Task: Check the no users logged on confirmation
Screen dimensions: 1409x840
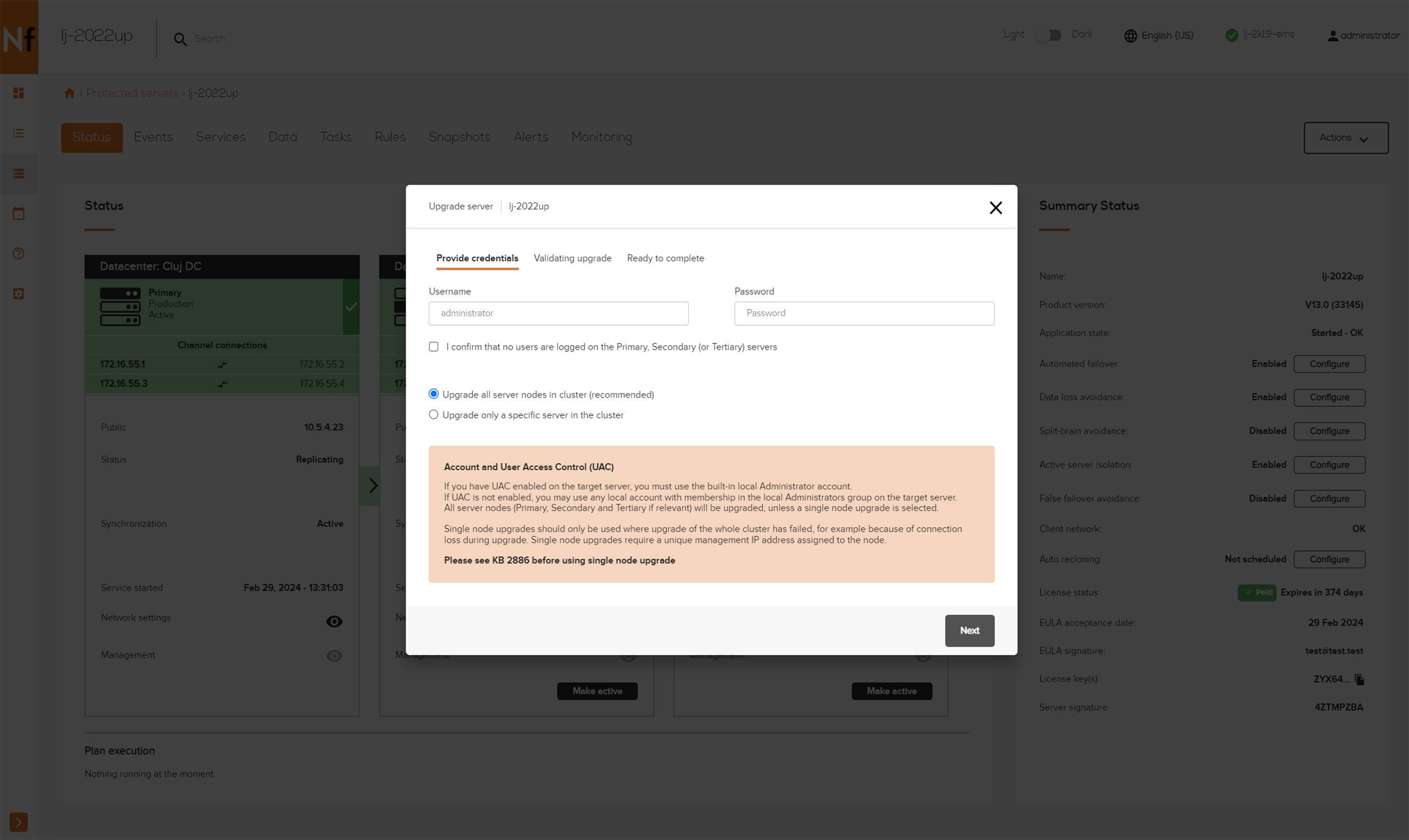Action: tap(434, 347)
